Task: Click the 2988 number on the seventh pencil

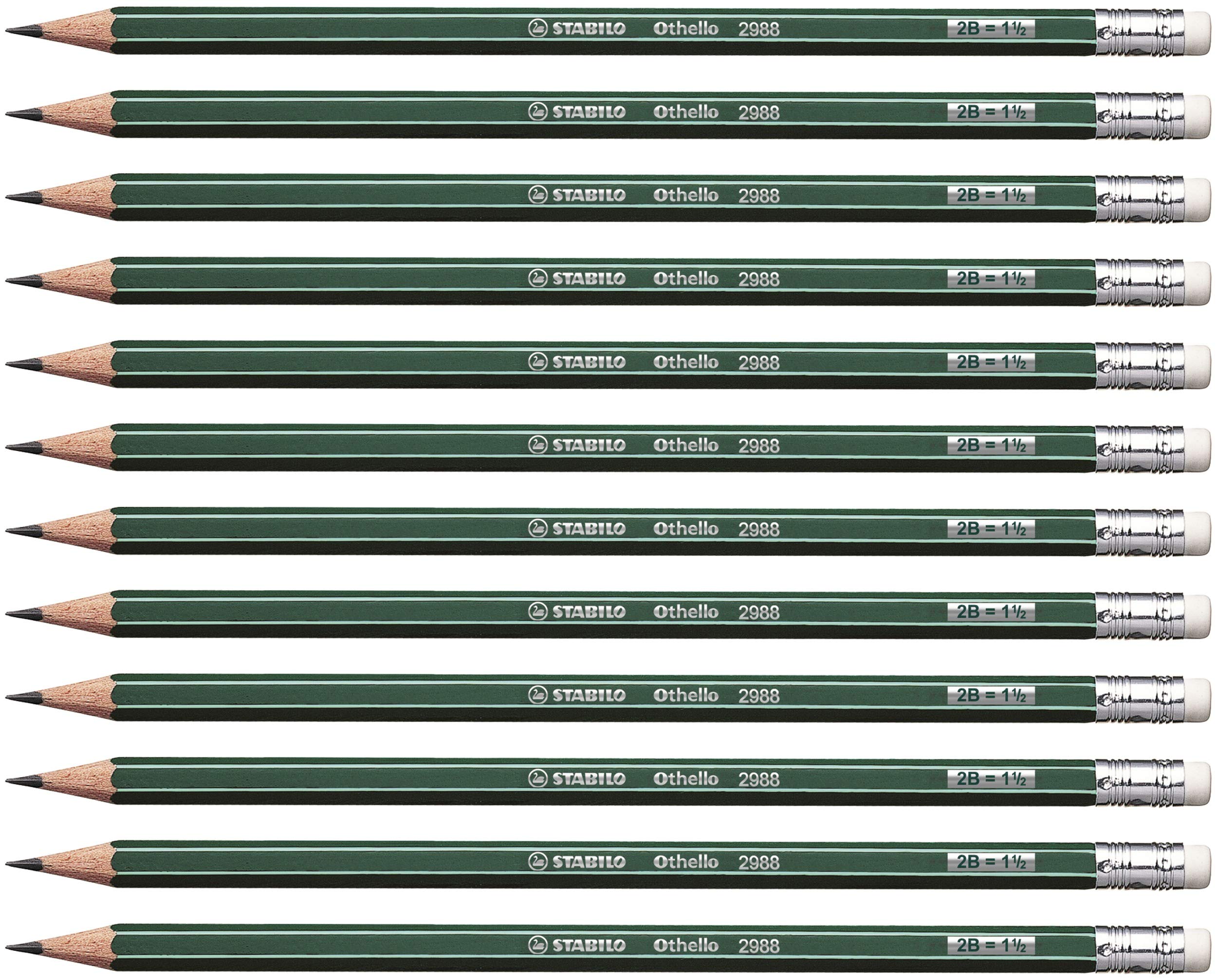Action: (x=758, y=530)
